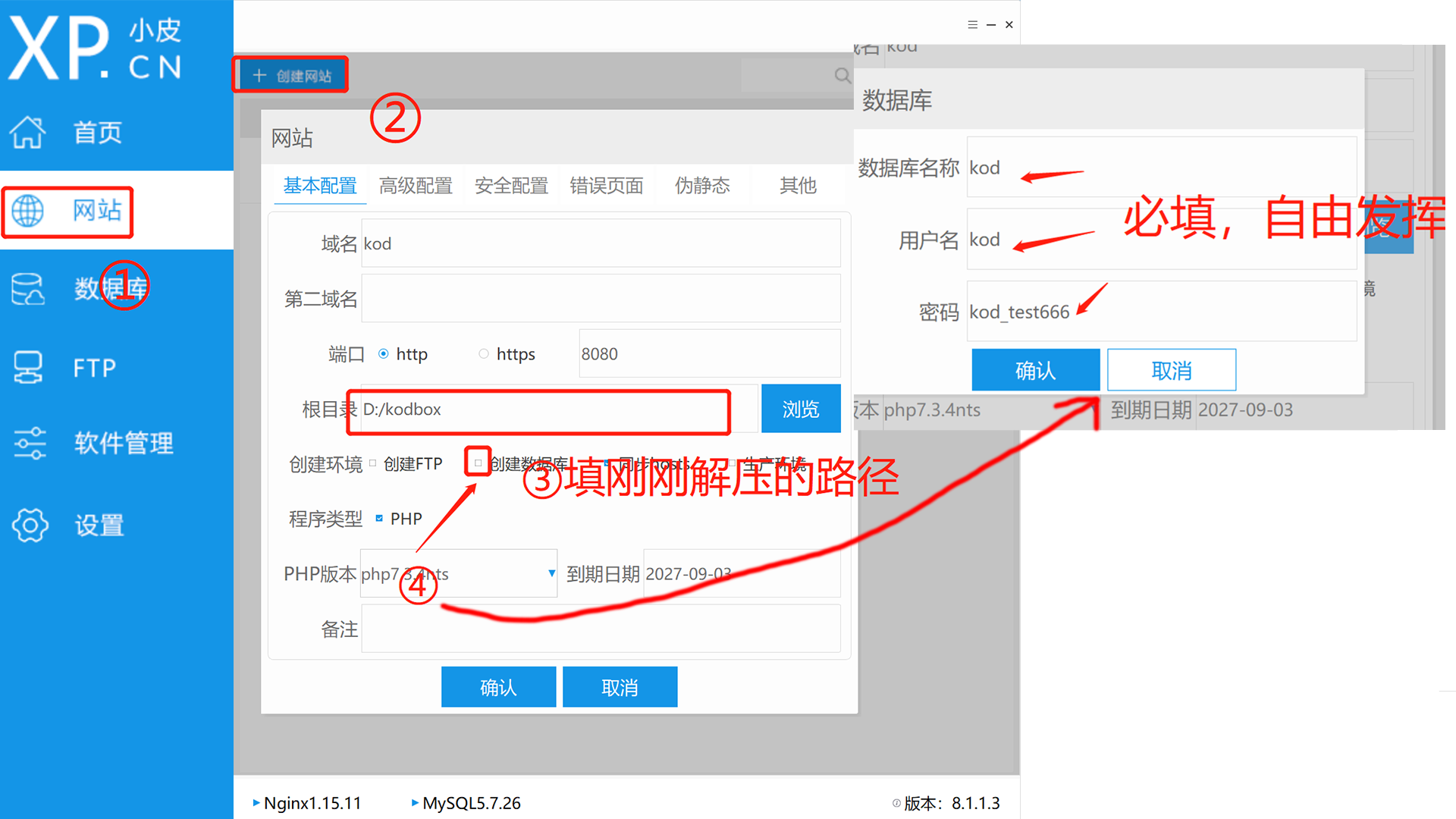Image resolution: width=1456 pixels, height=819 pixels.
Task: Click 浏览 to browse root directory
Action: 801,409
